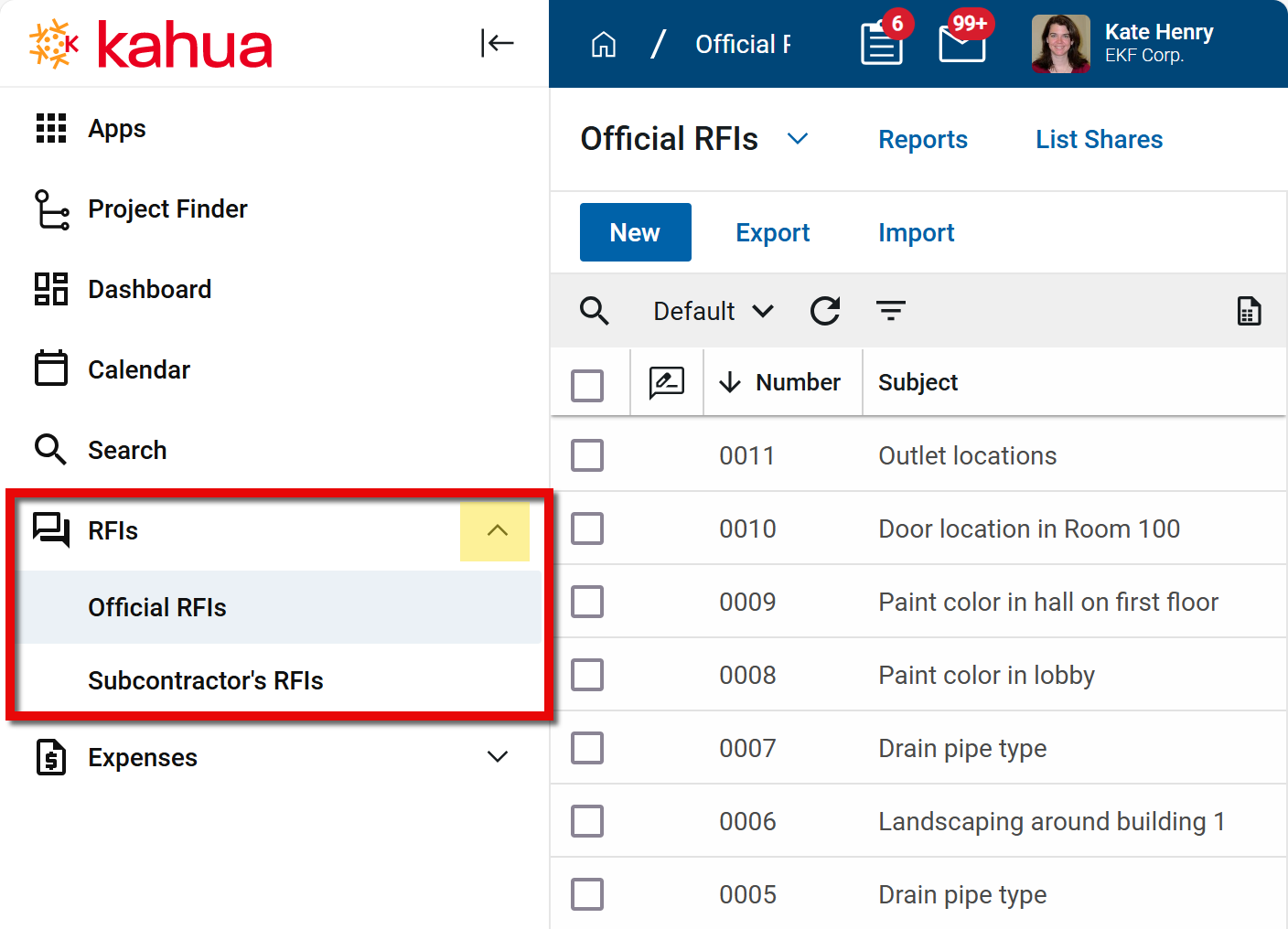Screen dimensions: 1288x929
Task: Open the Dashboard menu item
Action: tap(149, 290)
